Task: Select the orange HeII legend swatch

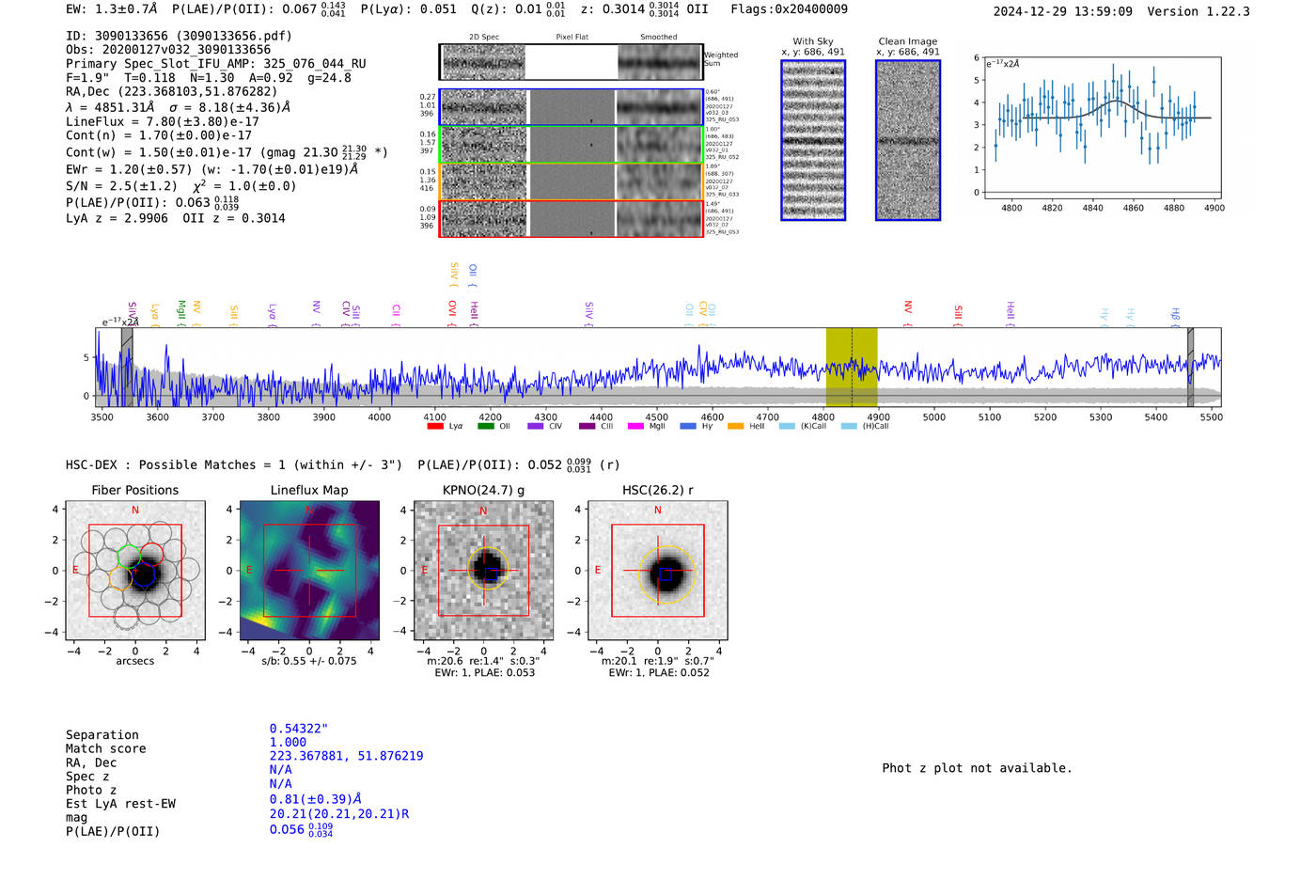Action: pyautogui.click(x=735, y=427)
